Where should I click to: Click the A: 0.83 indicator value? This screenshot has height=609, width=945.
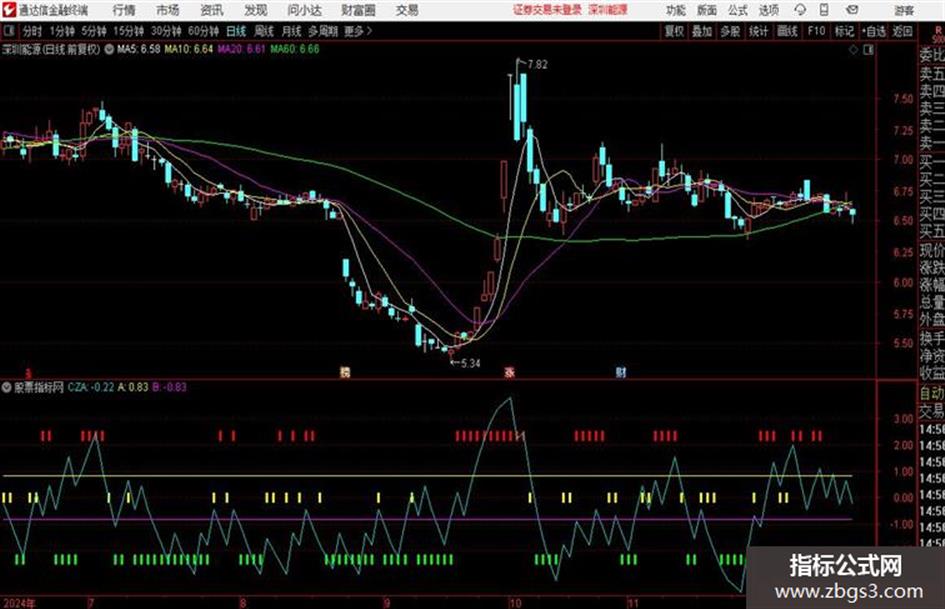pyautogui.click(x=133, y=387)
